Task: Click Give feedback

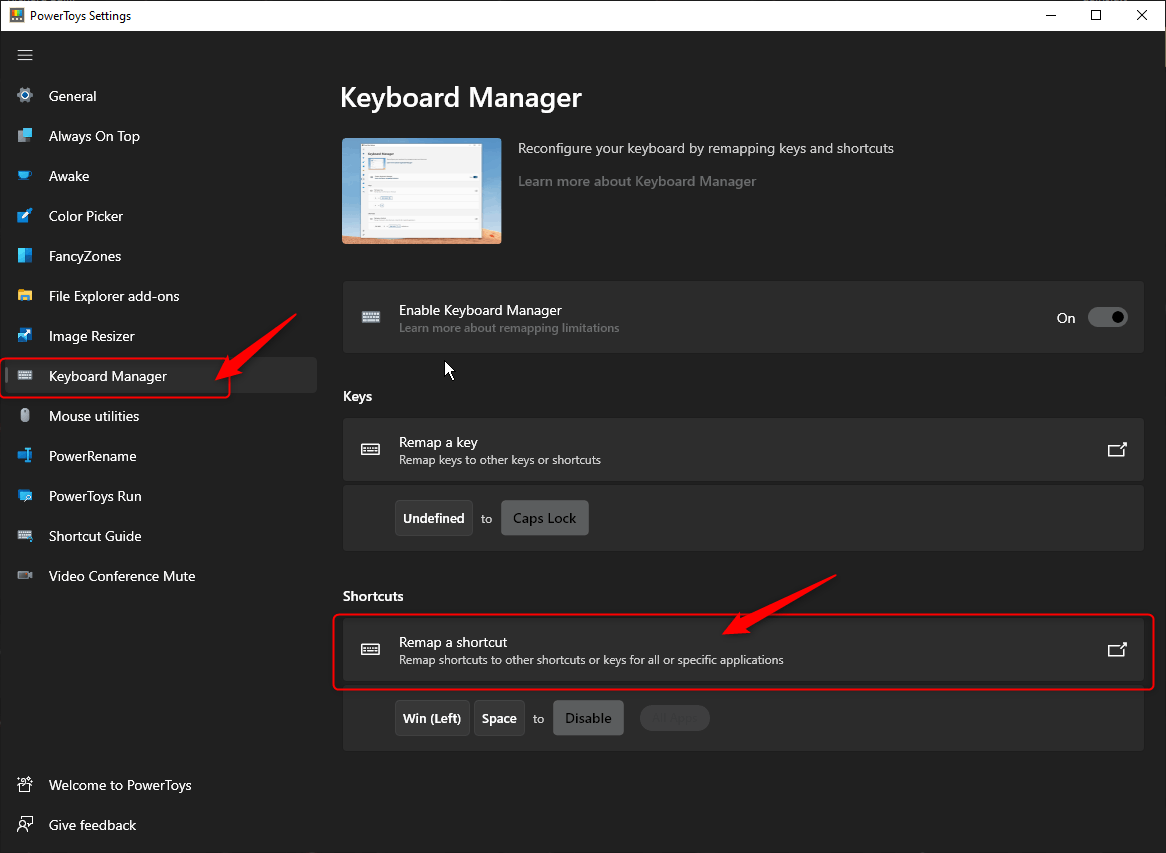Action: (x=158, y=825)
